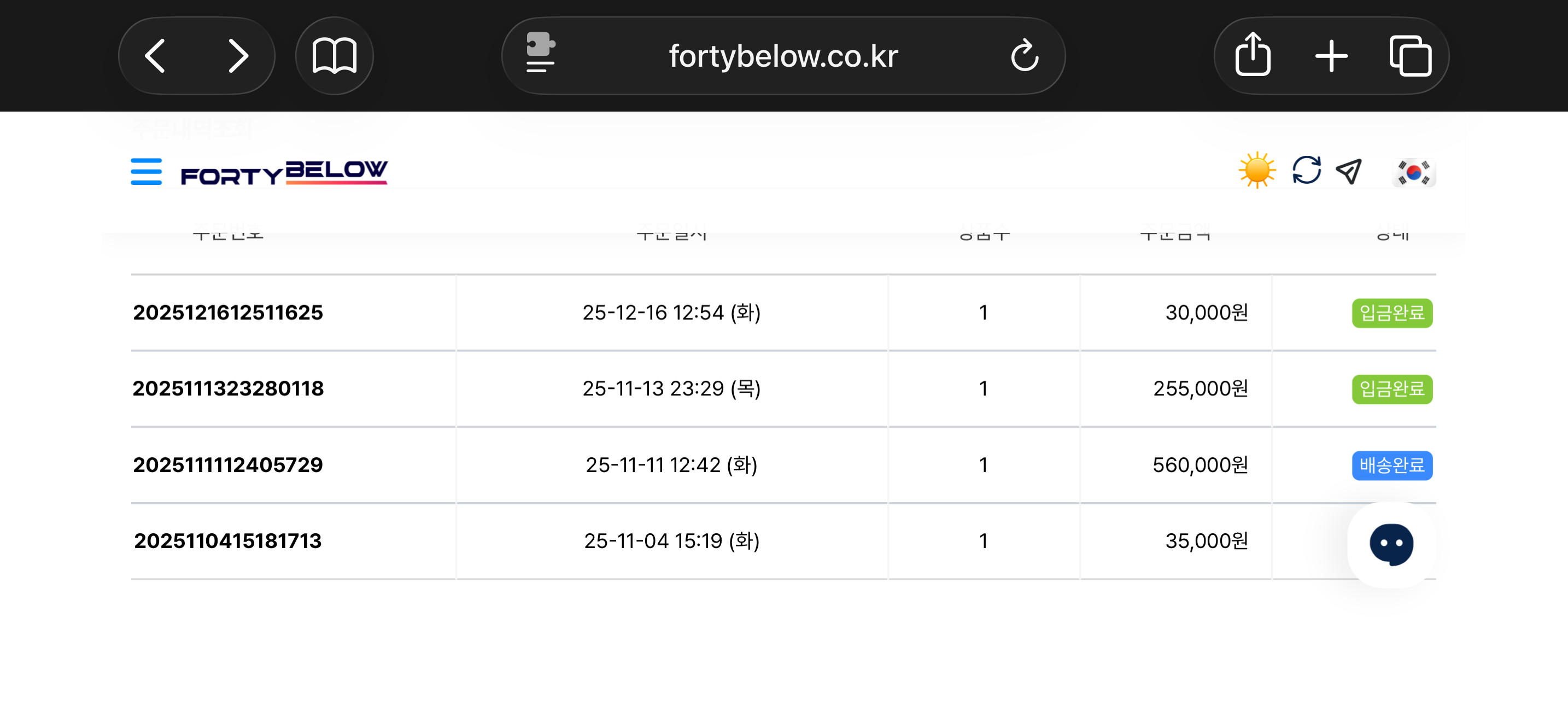Image resolution: width=1568 pixels, height=722 pixels.
Task: Open order number 2025111112405729
Action: click(x=229, y=465)
